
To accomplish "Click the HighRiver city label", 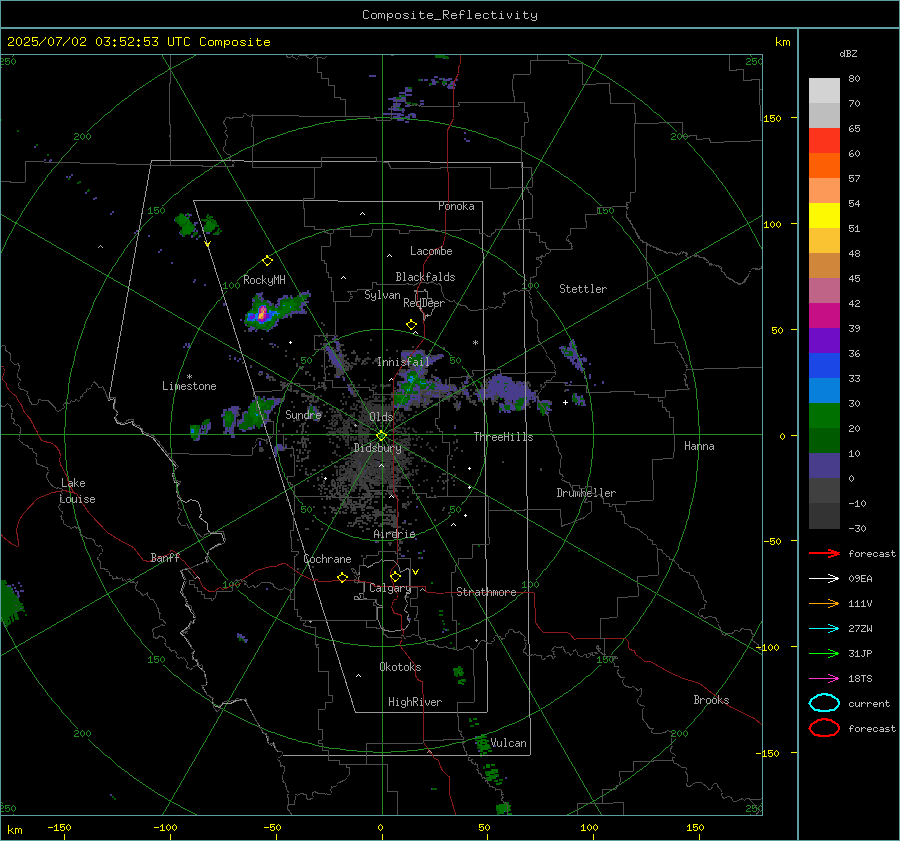I will click(414, 702).
